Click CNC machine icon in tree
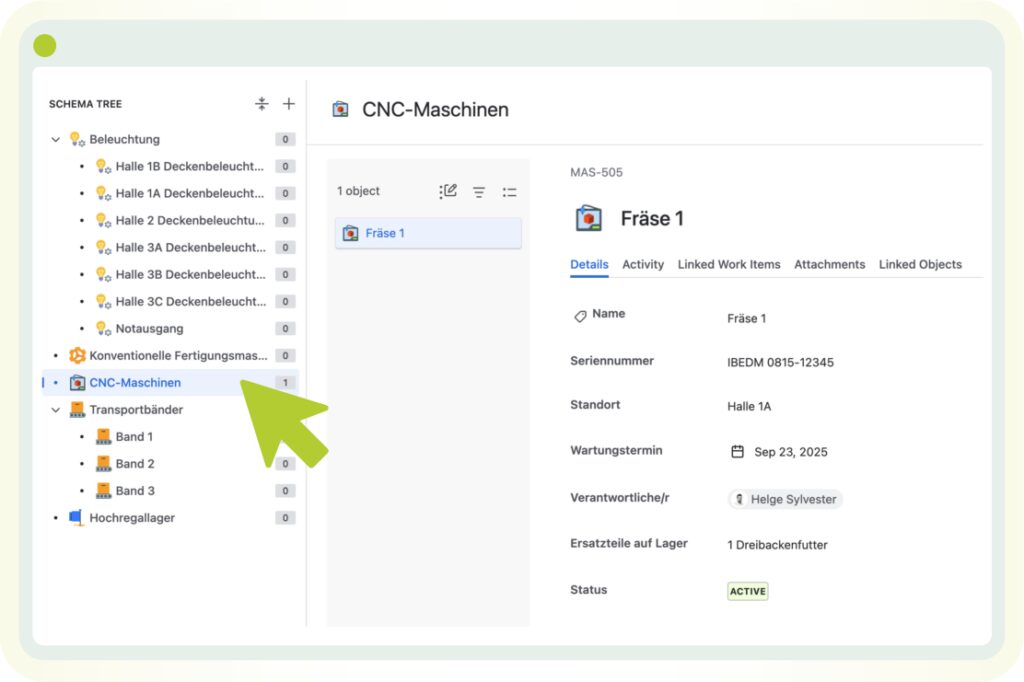Viewport: 1024px width, 682px height. [x=77, y=383]
